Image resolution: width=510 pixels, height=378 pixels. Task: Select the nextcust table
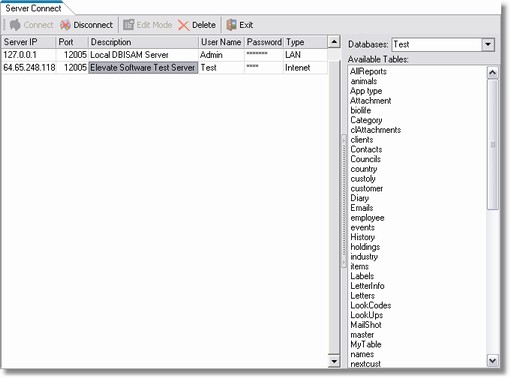[x=365, y=364]
